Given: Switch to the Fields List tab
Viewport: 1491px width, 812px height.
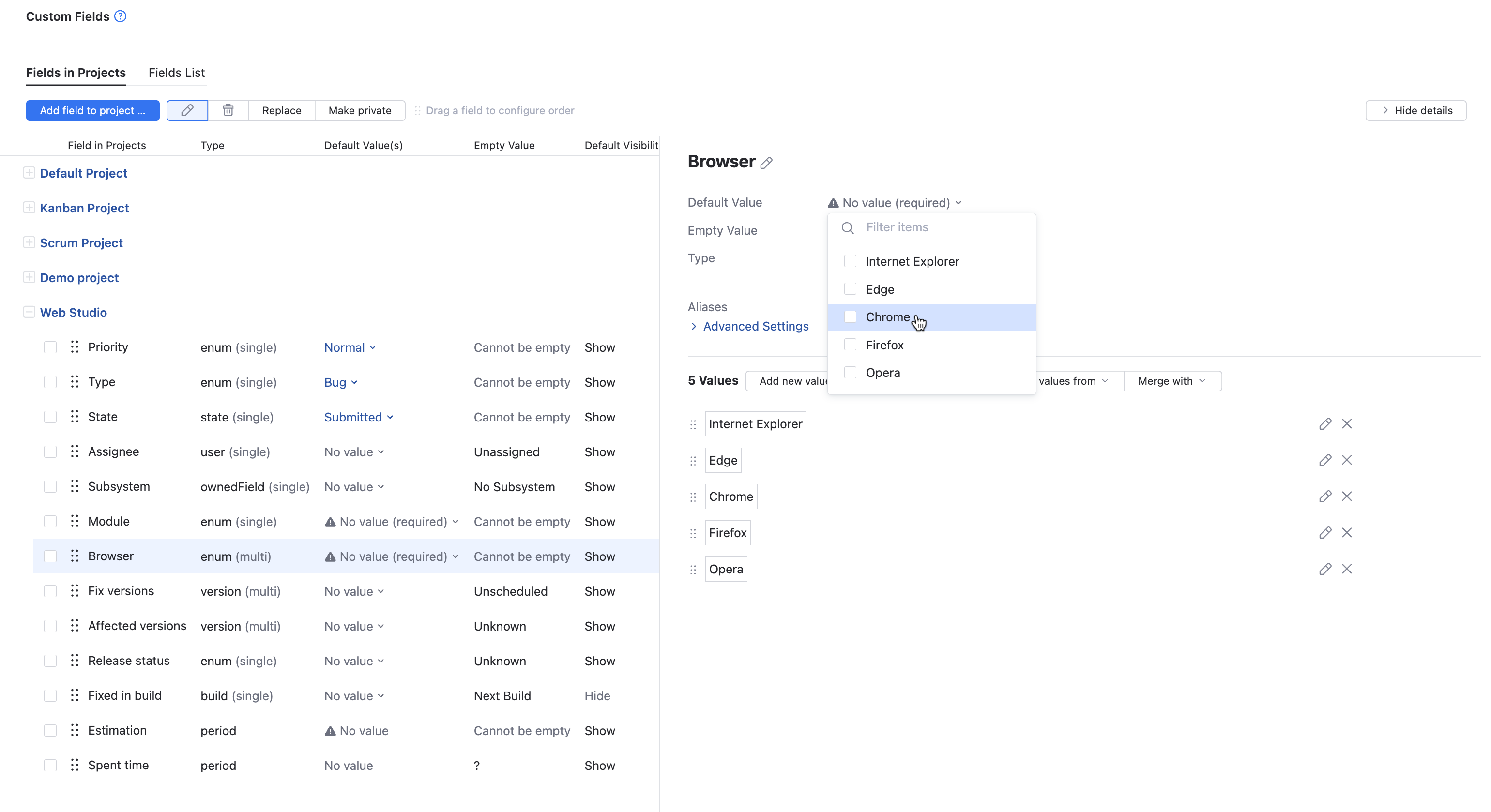Looking at the screenshot, I should (x=176, y=73).
